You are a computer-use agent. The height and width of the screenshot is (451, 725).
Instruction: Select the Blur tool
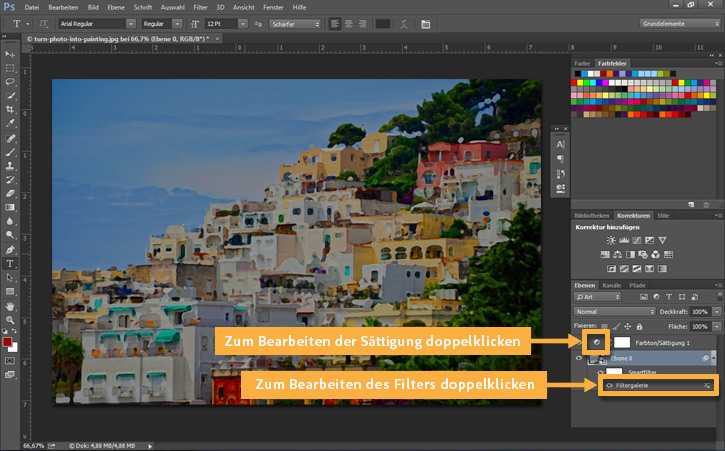tap(10, 222)
